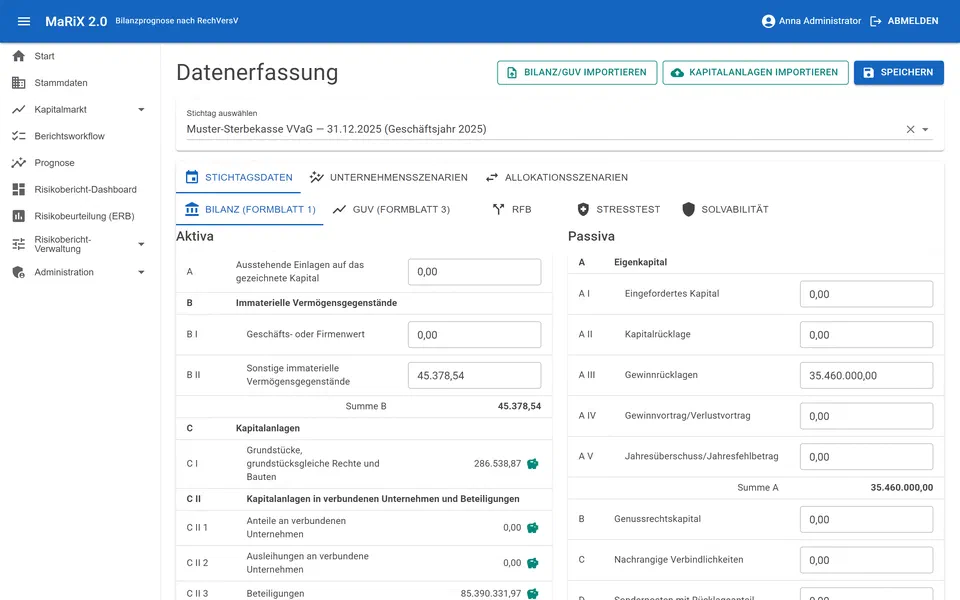The image size is (960, 600).
Task: Expand the Kapitalmarkt submenu arrow
Action: (x=141, y=110)
